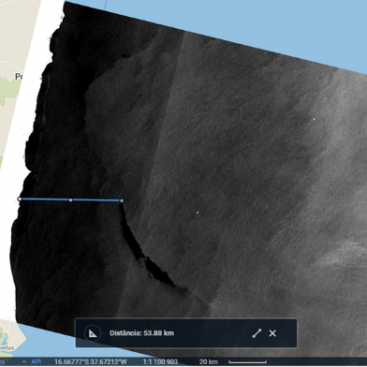Click the Distância 53.88 km readout
This screenshot has height=367, width=367.
[142, 333]
